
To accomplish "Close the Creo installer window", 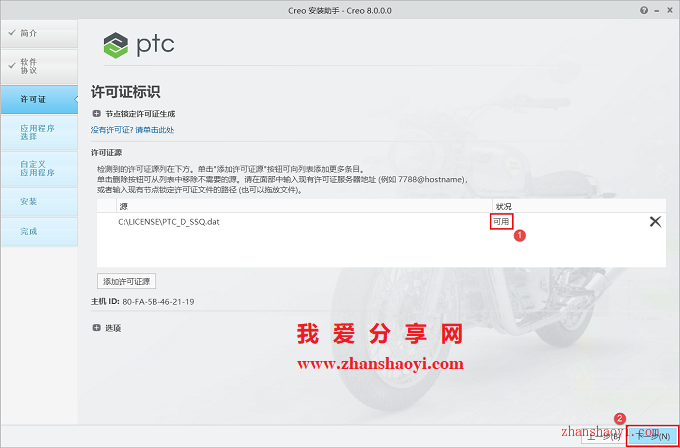I will click(670, 10).
